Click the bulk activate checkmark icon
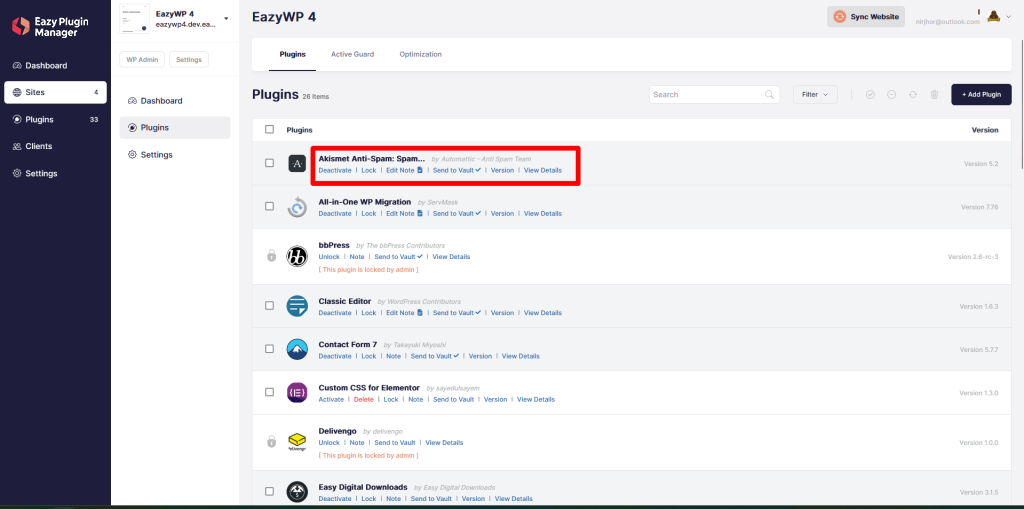This screenshot has height=509, width=1024. [870, 95]
